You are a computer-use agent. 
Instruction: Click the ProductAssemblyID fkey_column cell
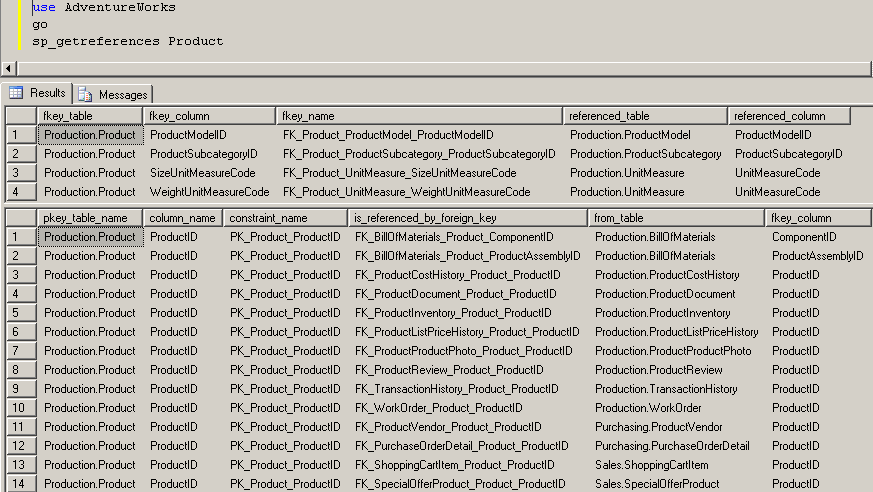(x=817, y=255)
